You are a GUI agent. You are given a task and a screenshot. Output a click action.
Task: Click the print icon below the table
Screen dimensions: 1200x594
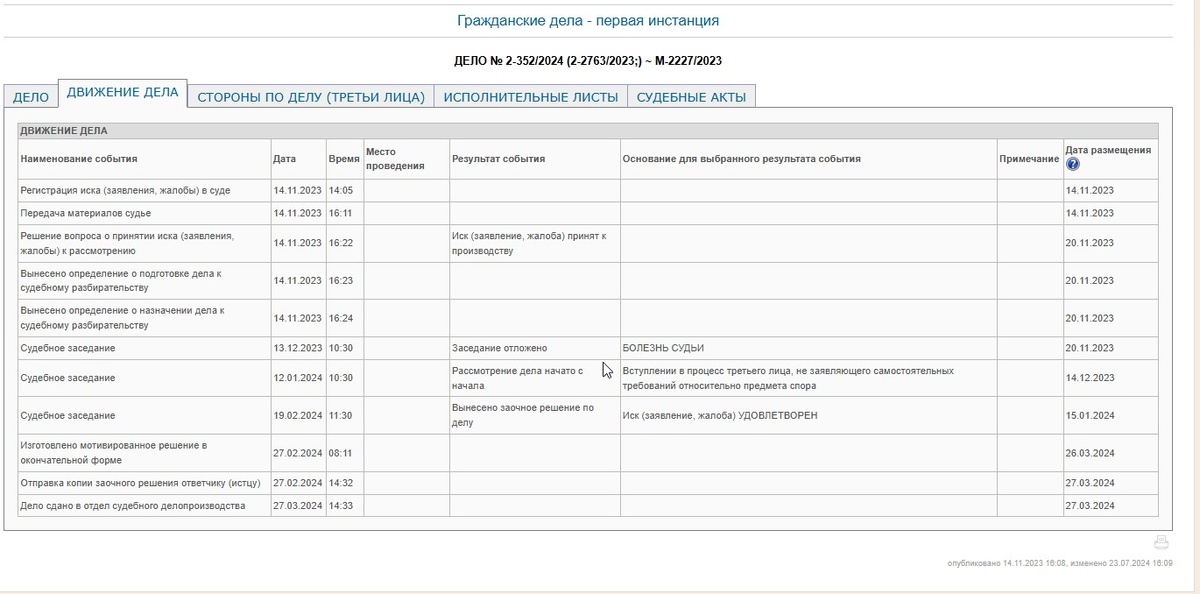click(1161, 543)
